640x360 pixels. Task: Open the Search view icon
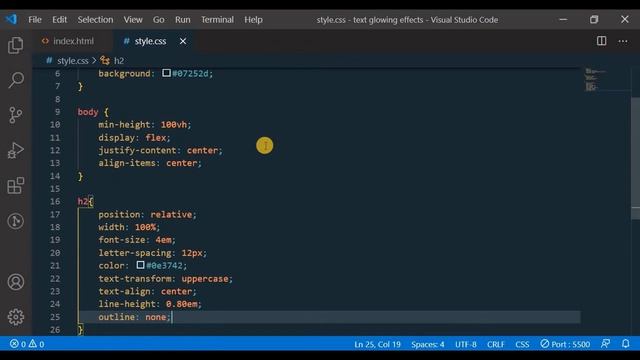click(16, 80)
